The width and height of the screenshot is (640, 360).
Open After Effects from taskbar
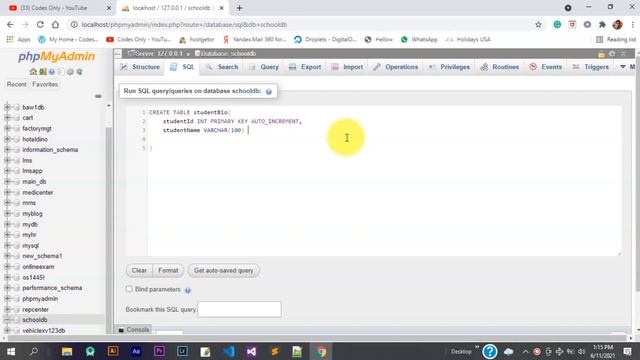click(136, 351)
